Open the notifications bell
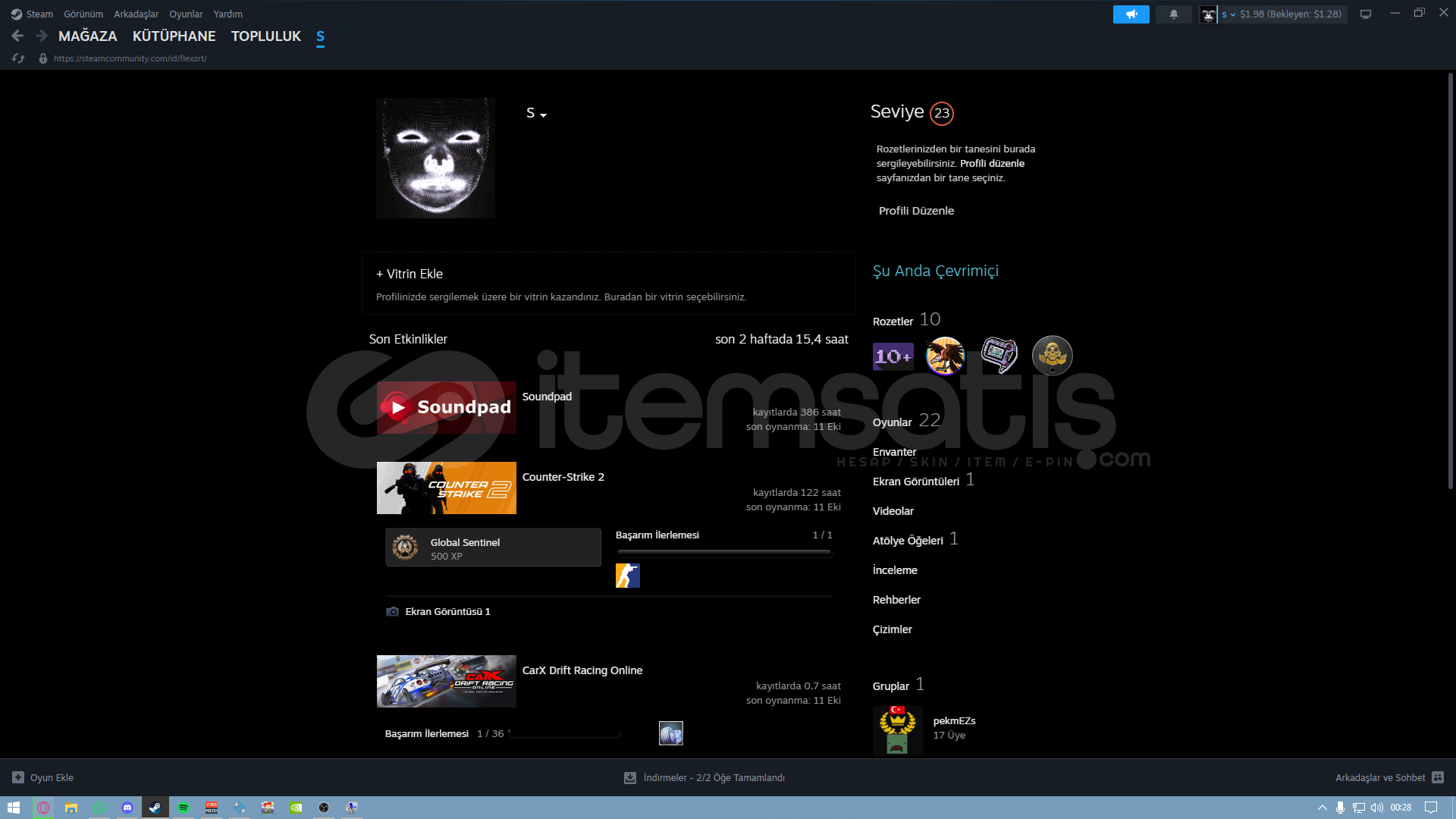 pyautogui.click(x=1173, y=14)
